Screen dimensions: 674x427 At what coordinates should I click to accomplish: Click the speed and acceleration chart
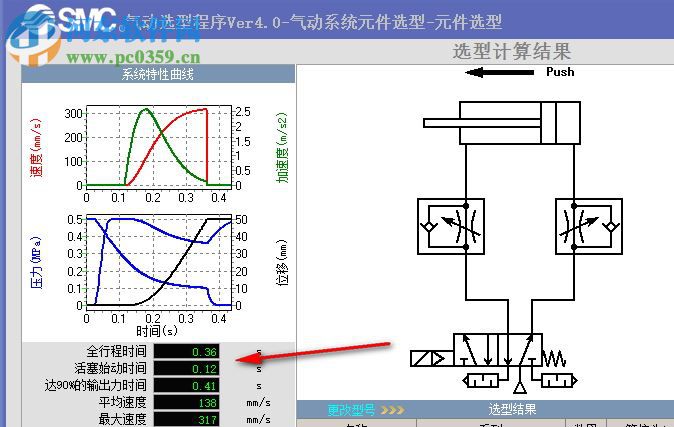pyautogui.click(x=159, y=145)
